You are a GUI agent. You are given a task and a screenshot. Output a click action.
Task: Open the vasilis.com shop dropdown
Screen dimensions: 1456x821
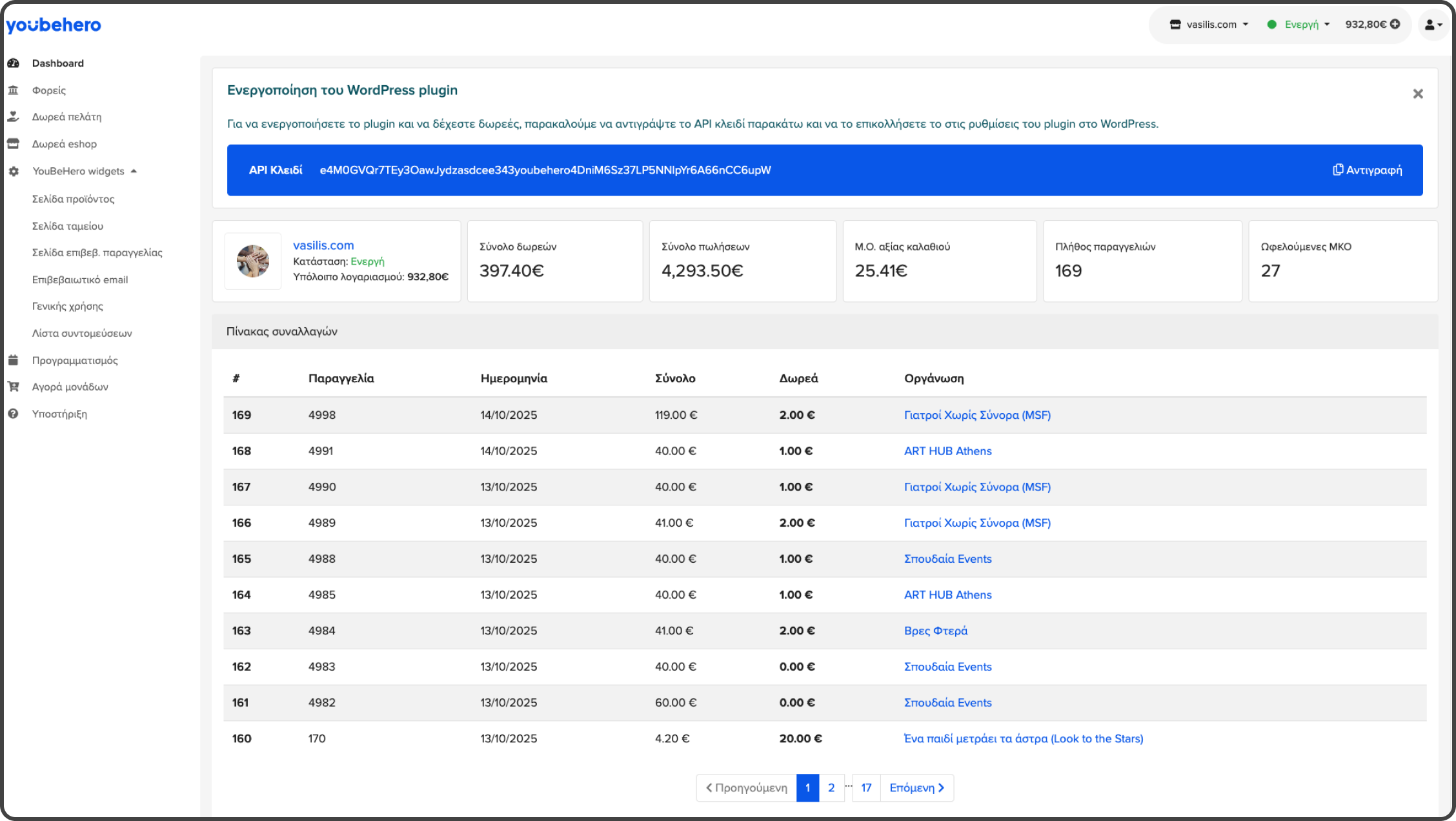pyautogui.click(x=1209, y=25)
